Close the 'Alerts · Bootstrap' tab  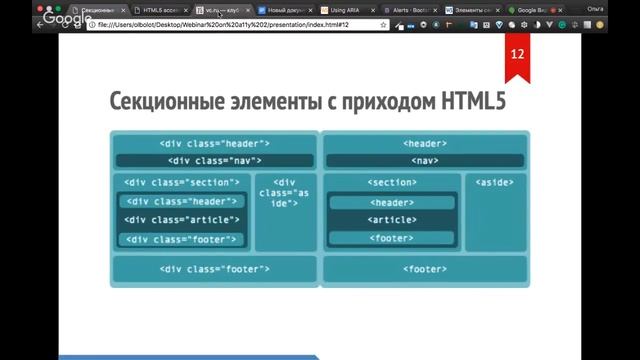435,10
